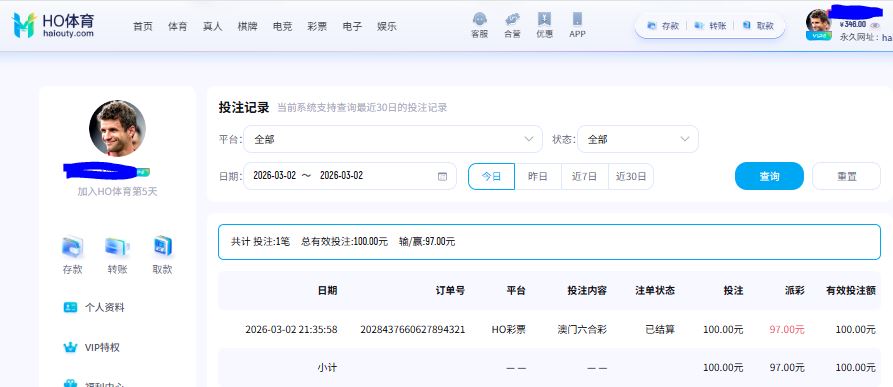This screenshot has height=387, width=893.
Task: Click 澳门六合彩 bet content cell
Action: click(x=582, y=330)
